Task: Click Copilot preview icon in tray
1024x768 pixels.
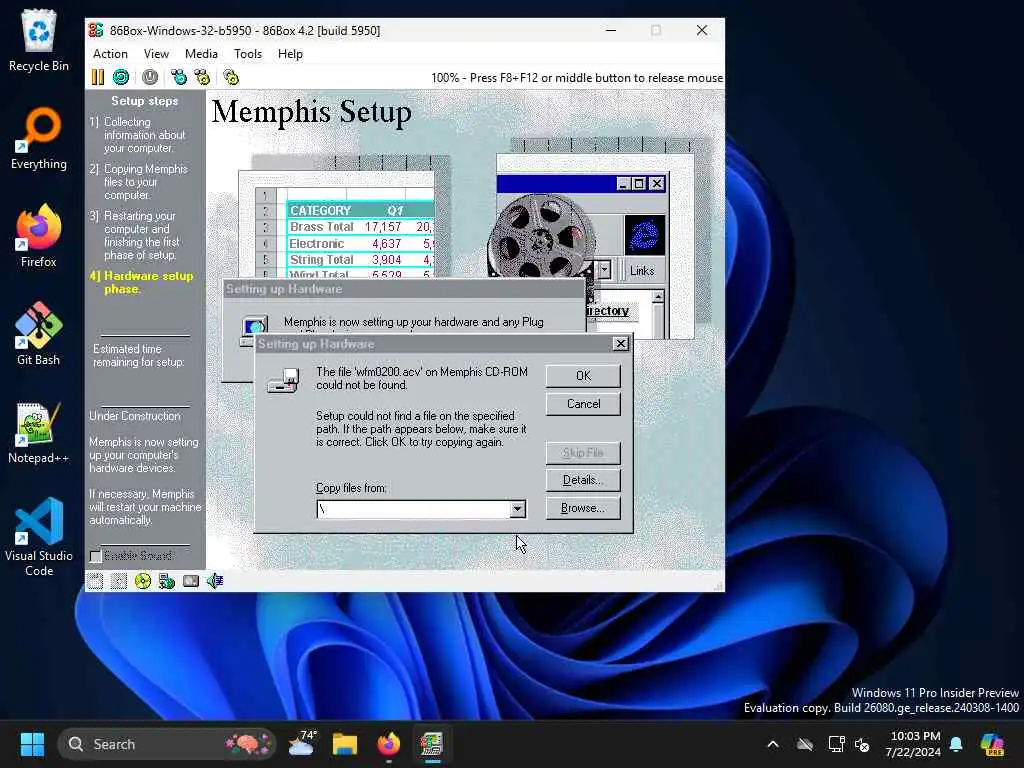Action: tap(992, 744)
